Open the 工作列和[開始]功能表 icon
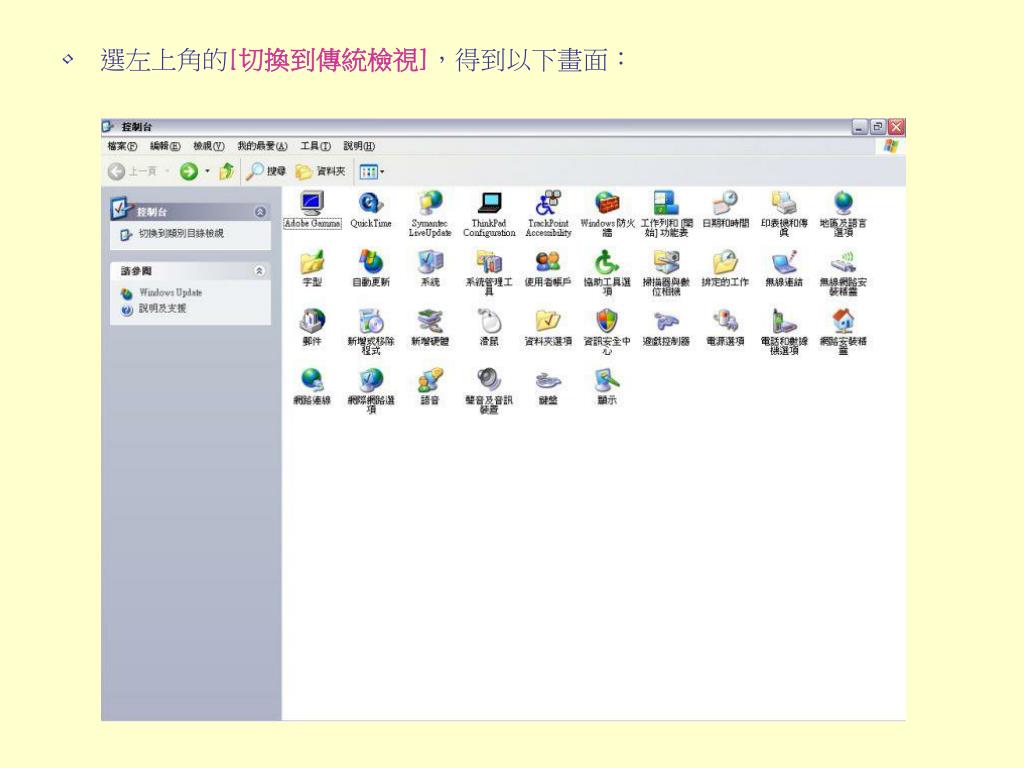The width and height of the screenshot is (1024, 768). click(x=666, y=214)
